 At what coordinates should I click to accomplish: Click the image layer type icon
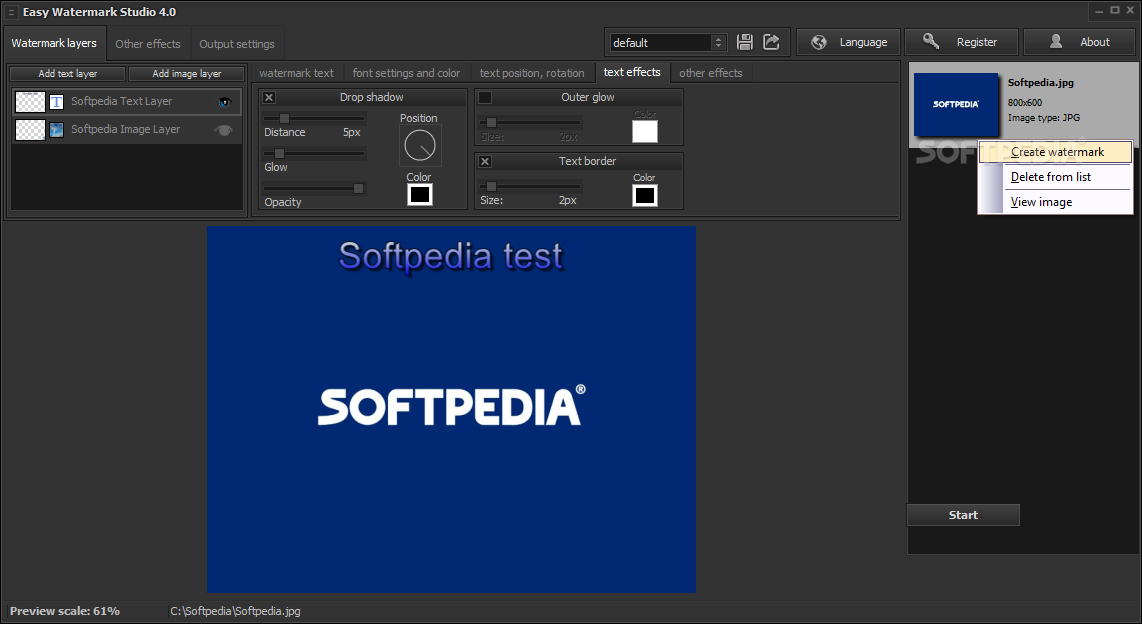click(56, 130)
